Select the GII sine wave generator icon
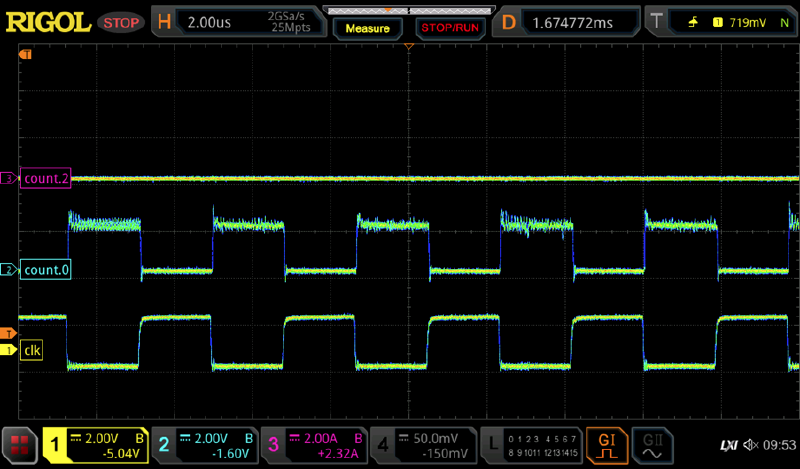This screenshot has width=800, height=469. (x=655, y=443)
